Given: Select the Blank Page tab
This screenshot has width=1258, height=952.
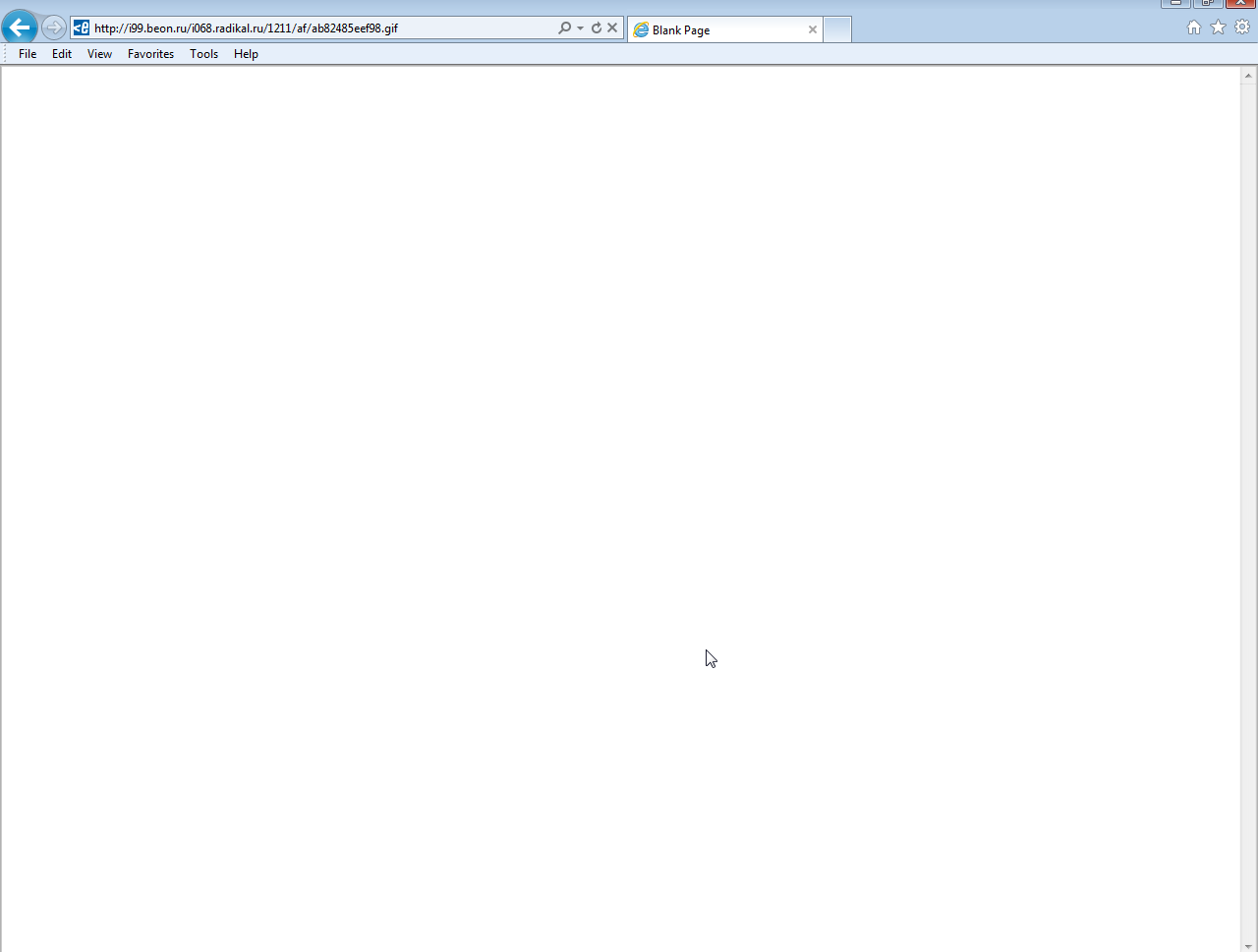Looking at the screenshot, I should click(x=724, y=29).
